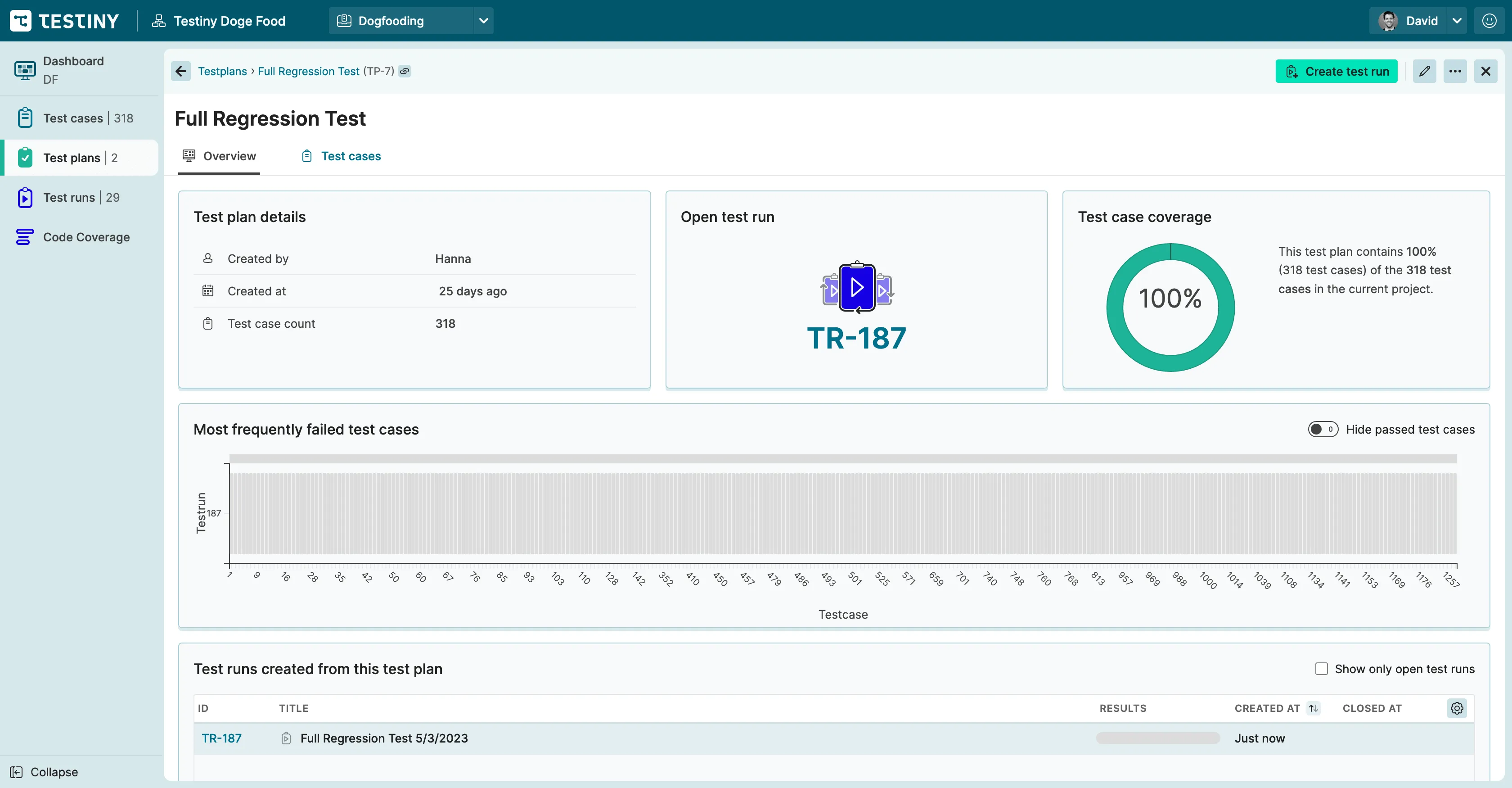Click the Test runs sidebar icon
The image size is (1512, 788).
25,197
